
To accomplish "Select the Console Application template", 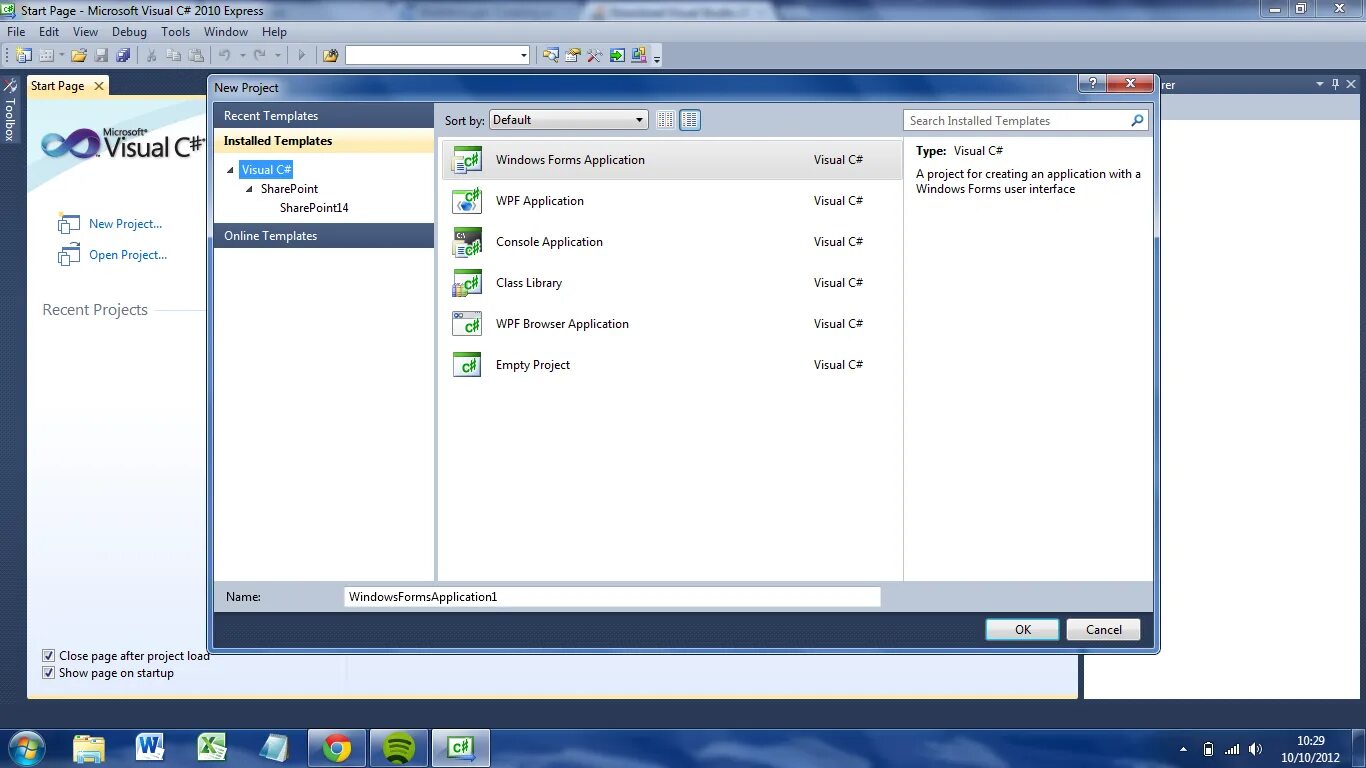I will 671,242.
